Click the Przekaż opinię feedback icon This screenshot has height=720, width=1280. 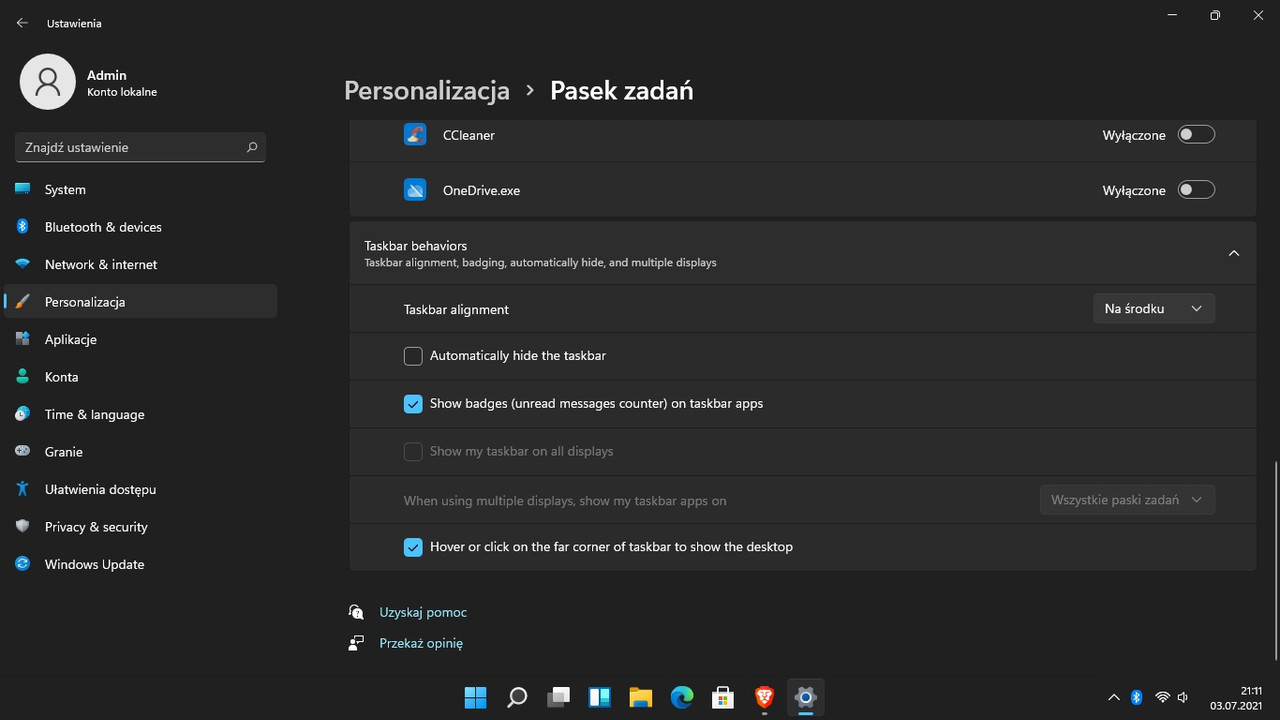tap(356, 643)
